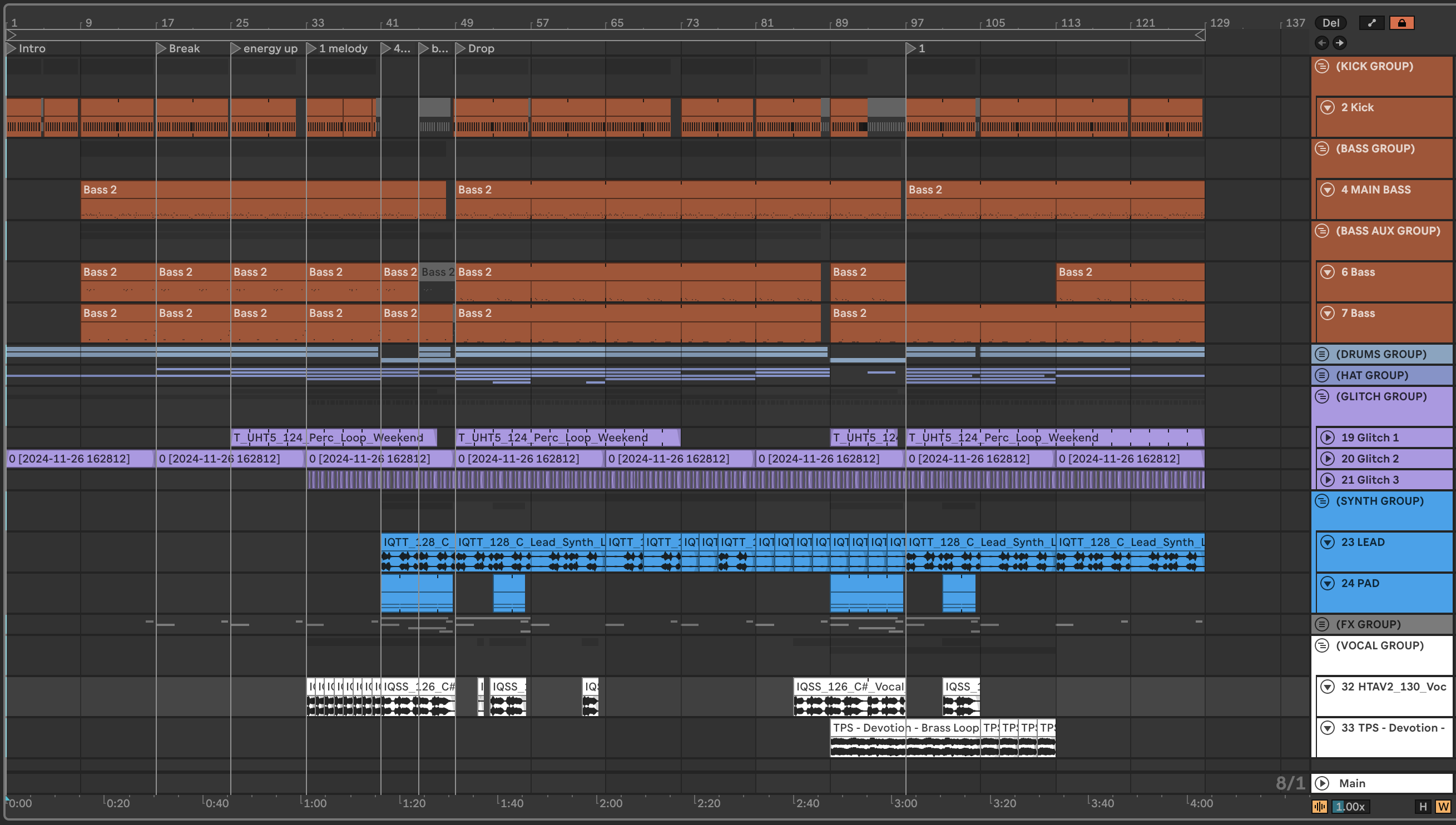This screenshot has width=1456, height=825.
Task: Unfold the Main track play icon
Action: coord(1321,783)
